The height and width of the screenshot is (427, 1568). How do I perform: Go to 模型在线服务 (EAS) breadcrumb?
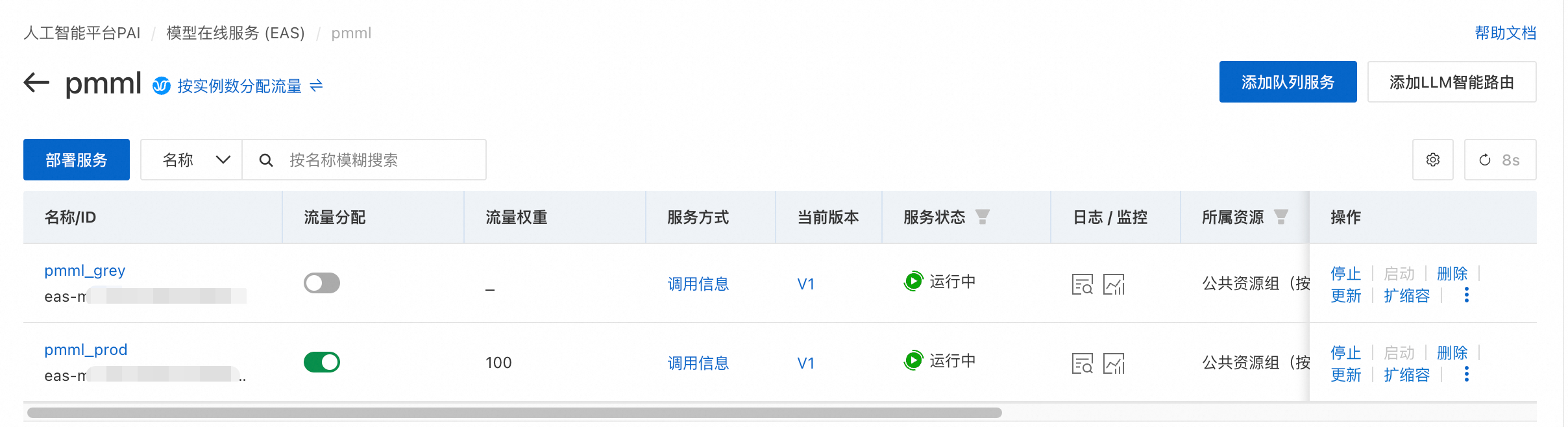pyautogui.click(x=235, y=33)
